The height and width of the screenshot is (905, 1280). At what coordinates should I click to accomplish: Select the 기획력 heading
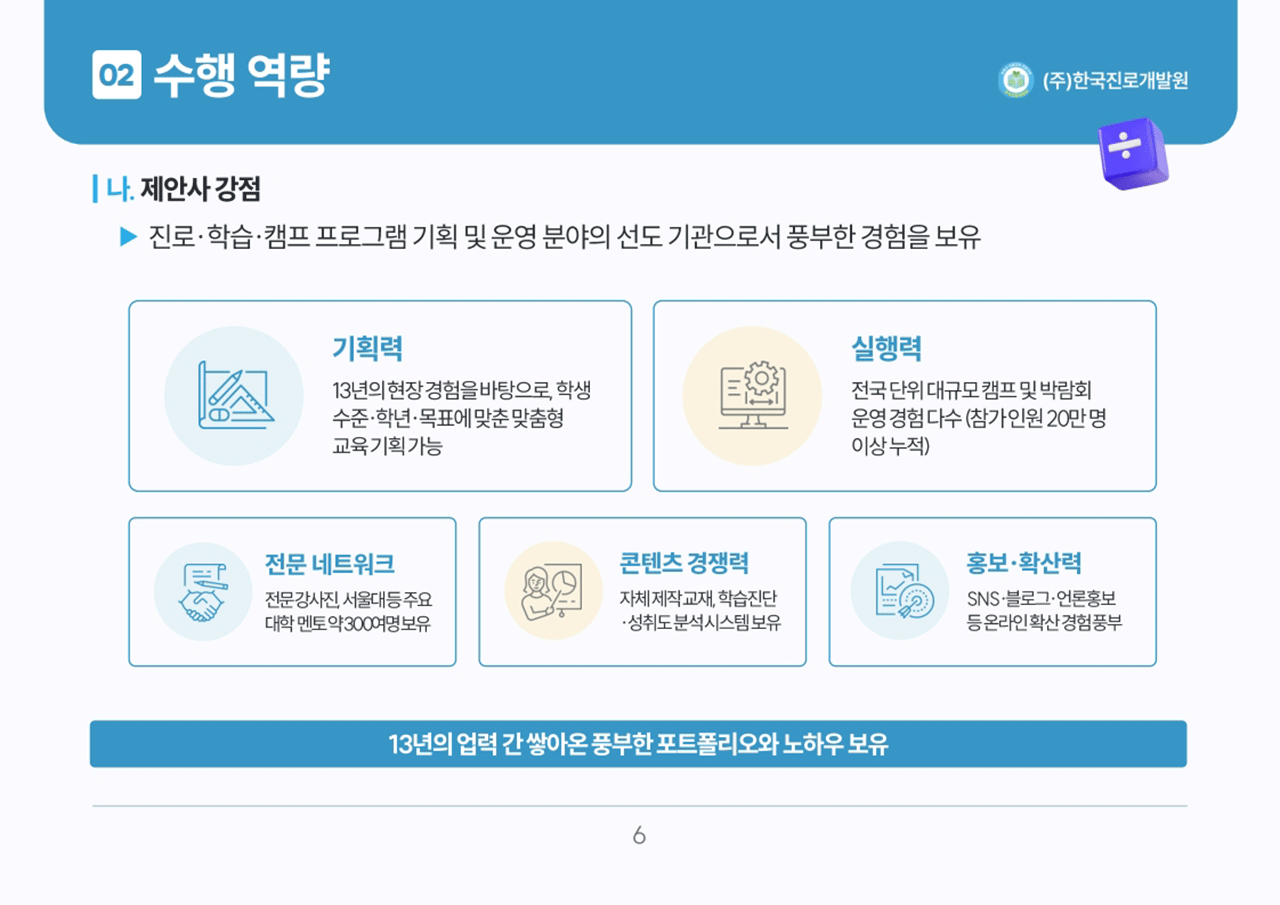coord(367,349)
